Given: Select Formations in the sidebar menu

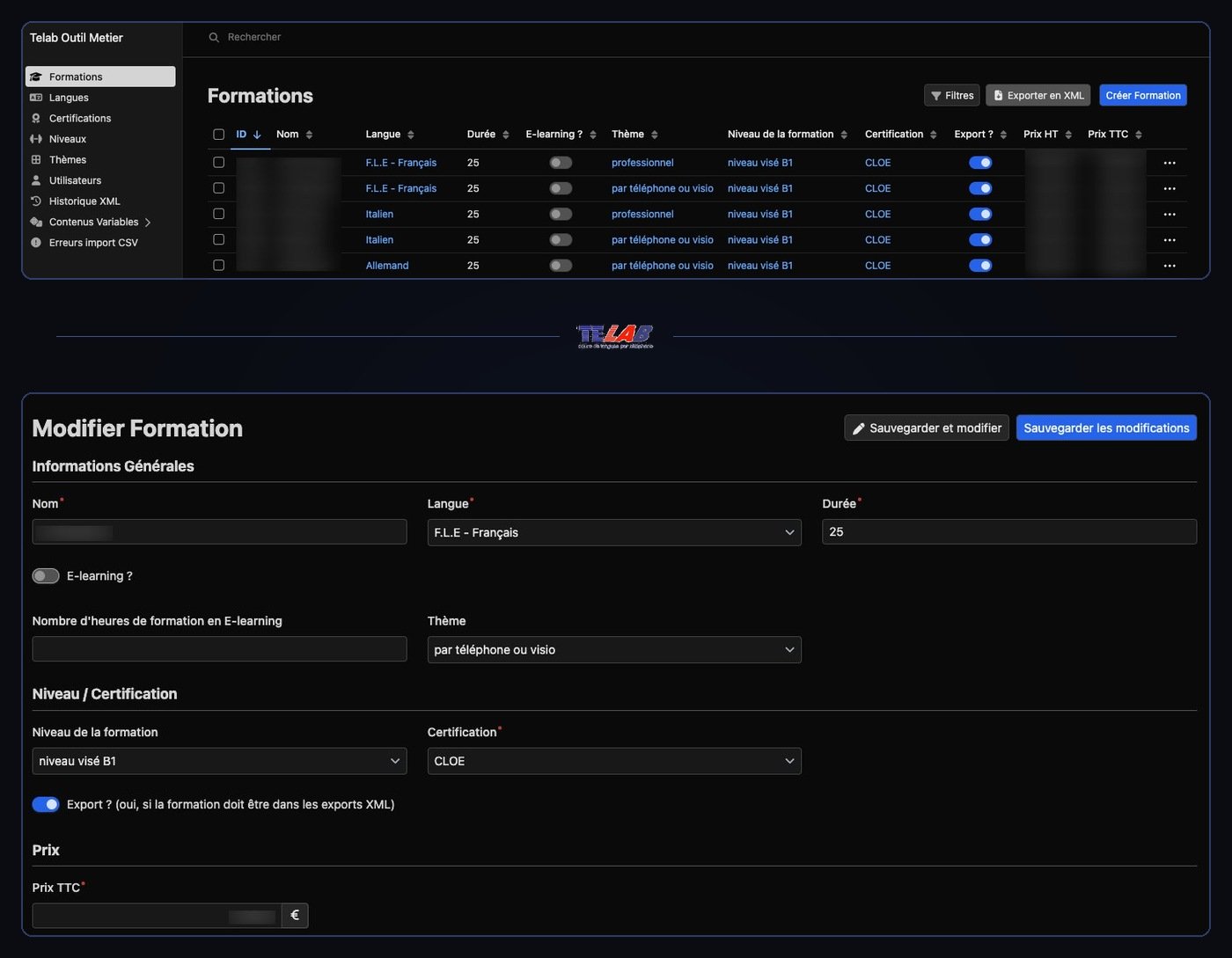Looking at the screenshot, I should click(100, 77).
